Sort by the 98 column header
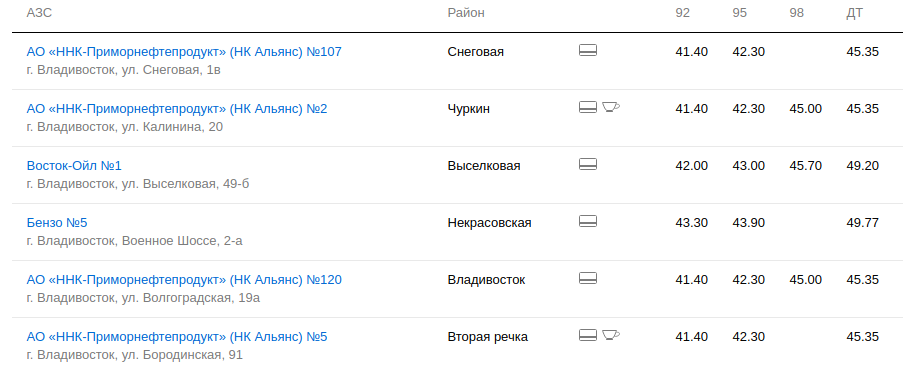The height and width of the screenshot is (370, 903). click(796, 13)
